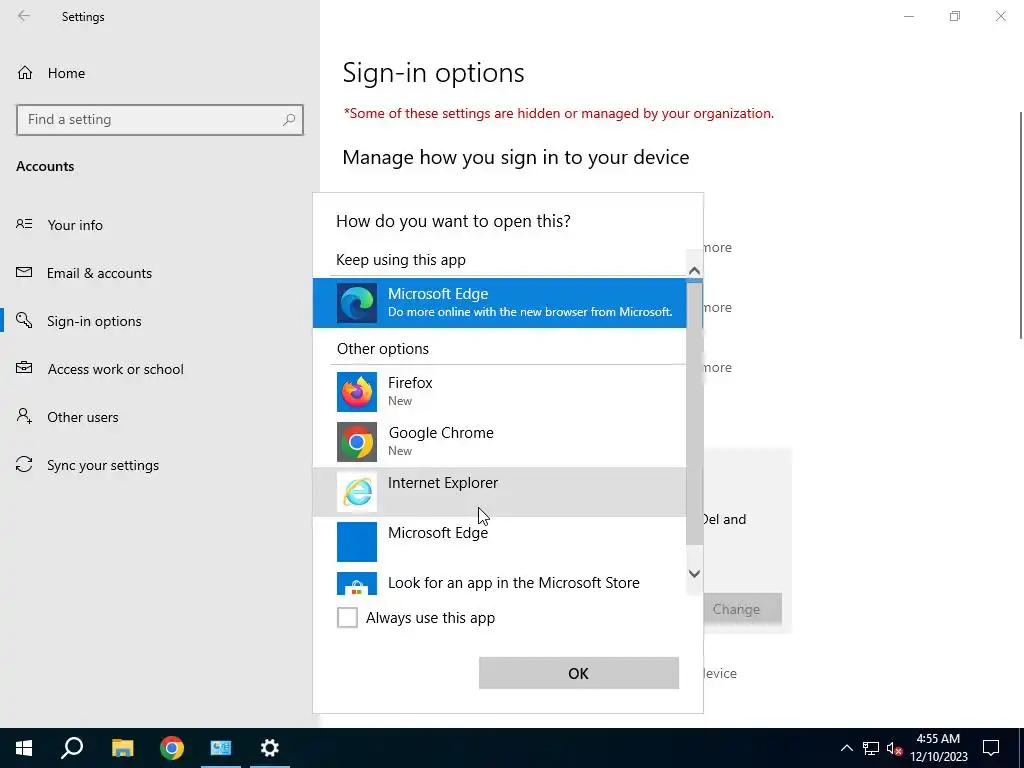This screenshot has width=1024, height=768.
Task: Go to Email & accounts
Action: pyautogui.click(x=99, y=273)
